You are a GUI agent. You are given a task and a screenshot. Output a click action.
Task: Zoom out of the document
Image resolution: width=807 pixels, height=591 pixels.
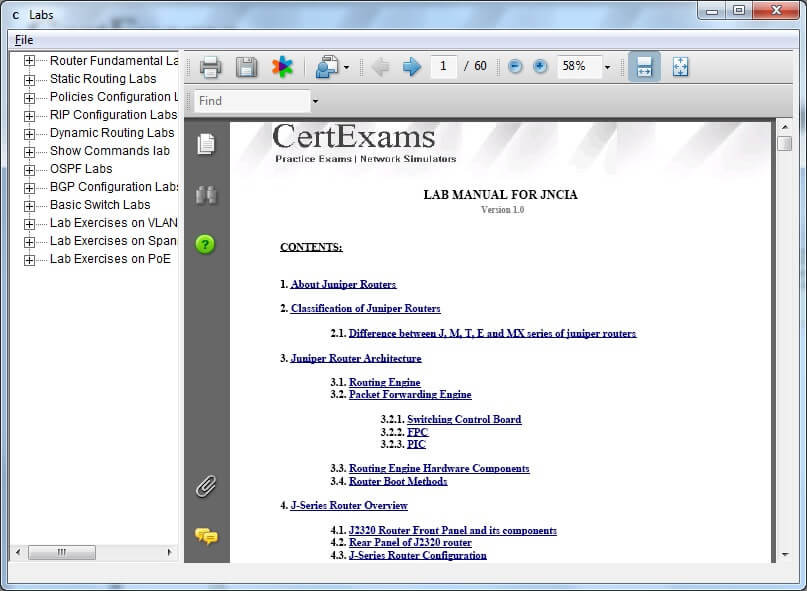coord(515,66)
